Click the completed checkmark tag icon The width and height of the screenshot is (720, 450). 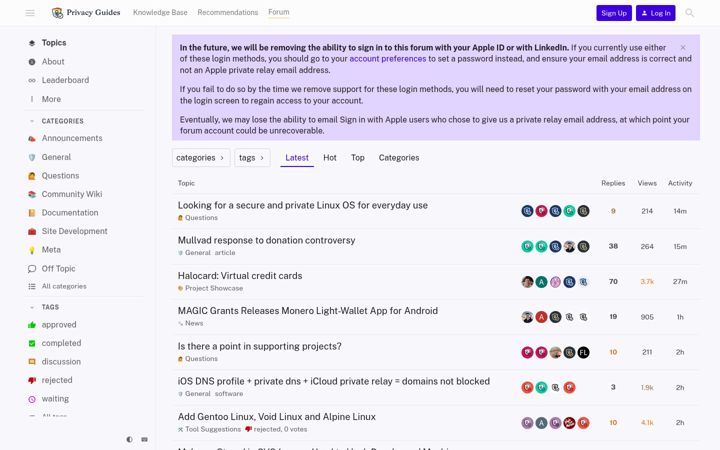click(32, 343)
